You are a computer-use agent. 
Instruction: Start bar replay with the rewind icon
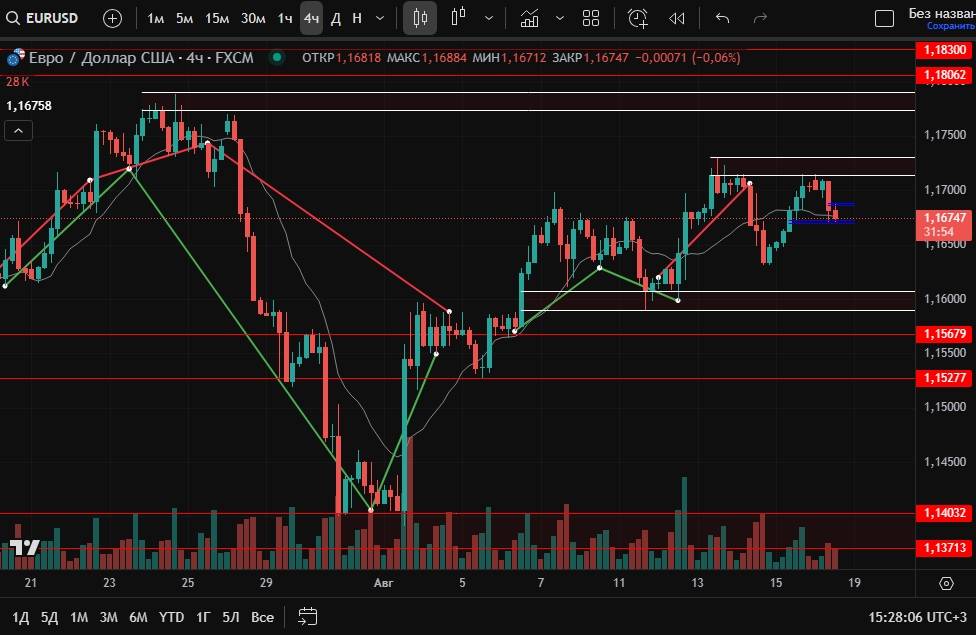[677, 18]
